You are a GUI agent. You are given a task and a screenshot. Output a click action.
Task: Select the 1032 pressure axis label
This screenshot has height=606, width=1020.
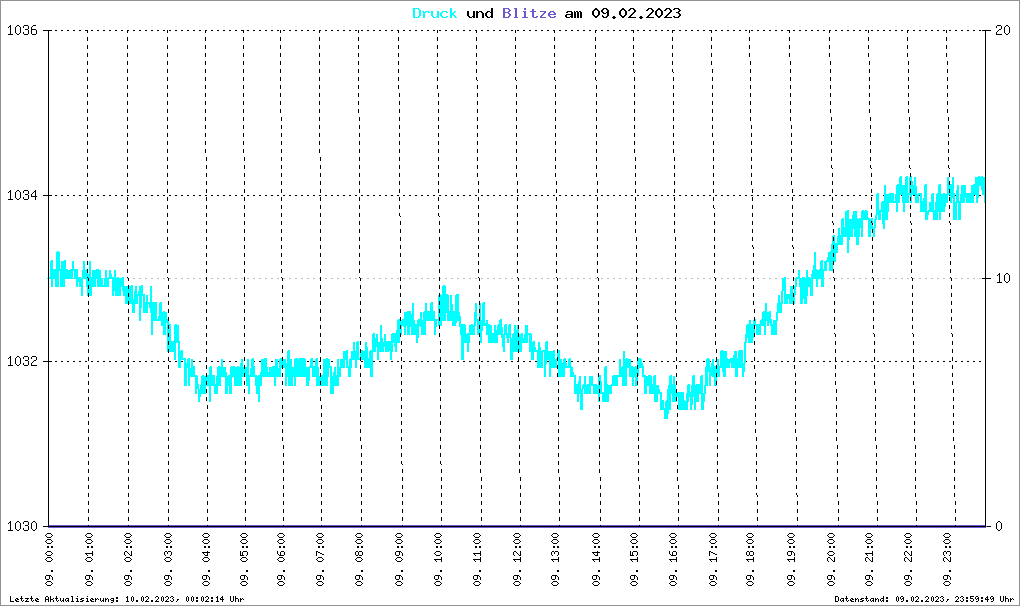click(22, 362)
